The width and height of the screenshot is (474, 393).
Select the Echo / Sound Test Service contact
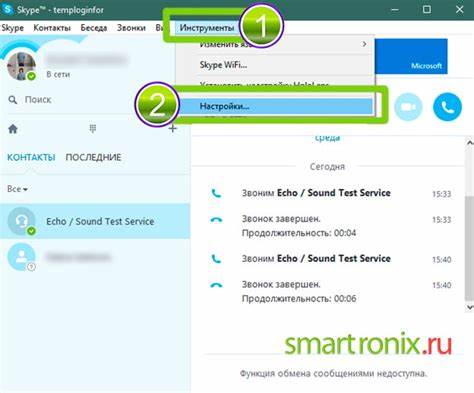[95, 221]
